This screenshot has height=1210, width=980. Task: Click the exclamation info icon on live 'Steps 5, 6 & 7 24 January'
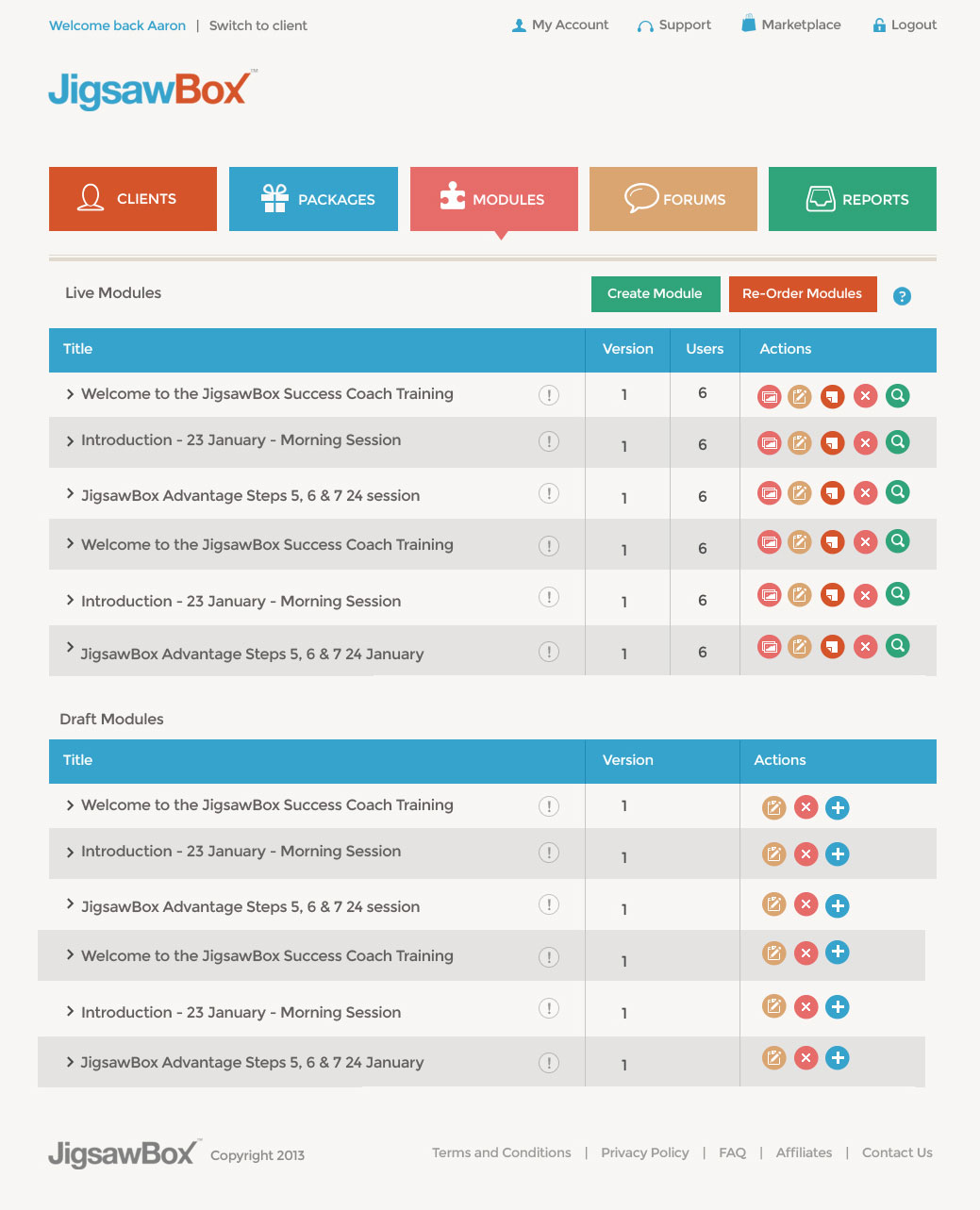549,652
